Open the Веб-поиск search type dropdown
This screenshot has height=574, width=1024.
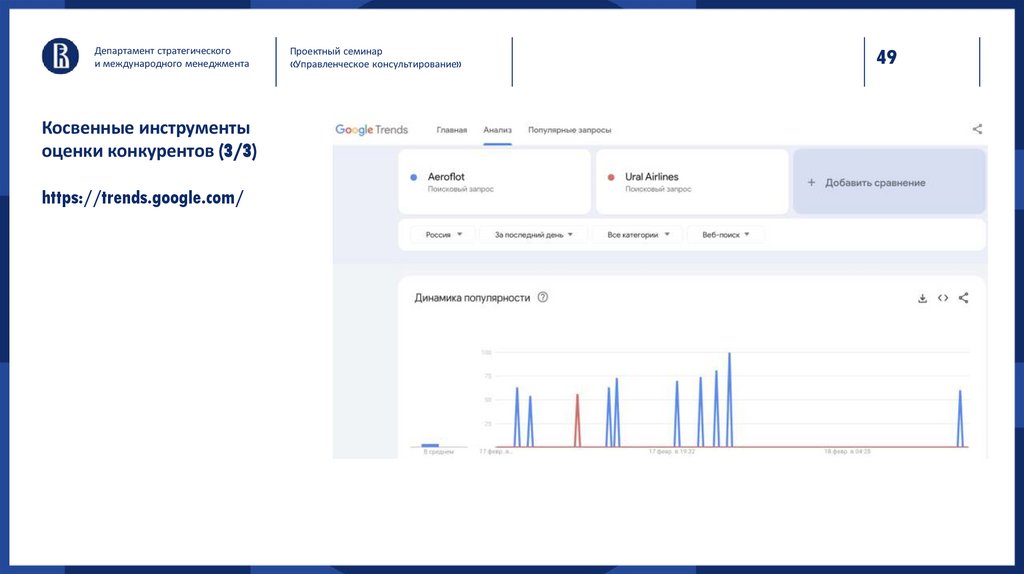(x=726, y=234)
